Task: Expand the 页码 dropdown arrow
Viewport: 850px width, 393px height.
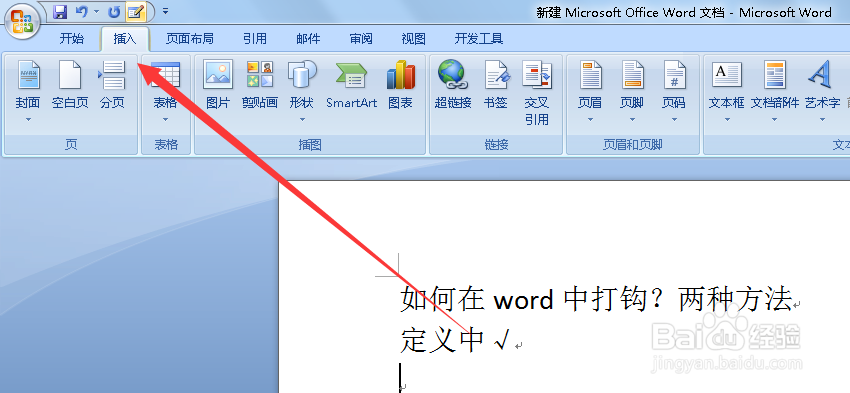Action: 674,119
